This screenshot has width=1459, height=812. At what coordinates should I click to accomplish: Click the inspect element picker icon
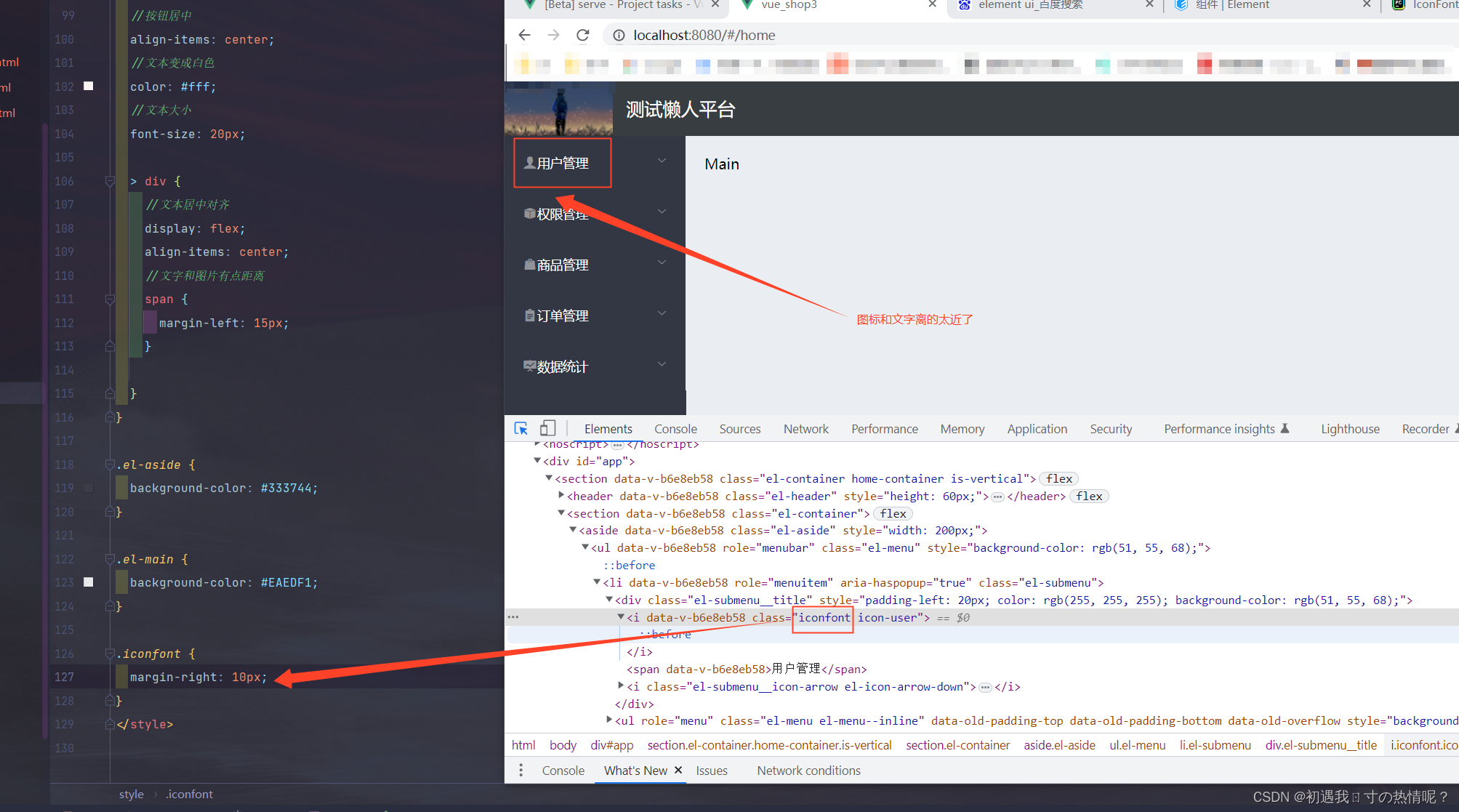coord(521,428)
